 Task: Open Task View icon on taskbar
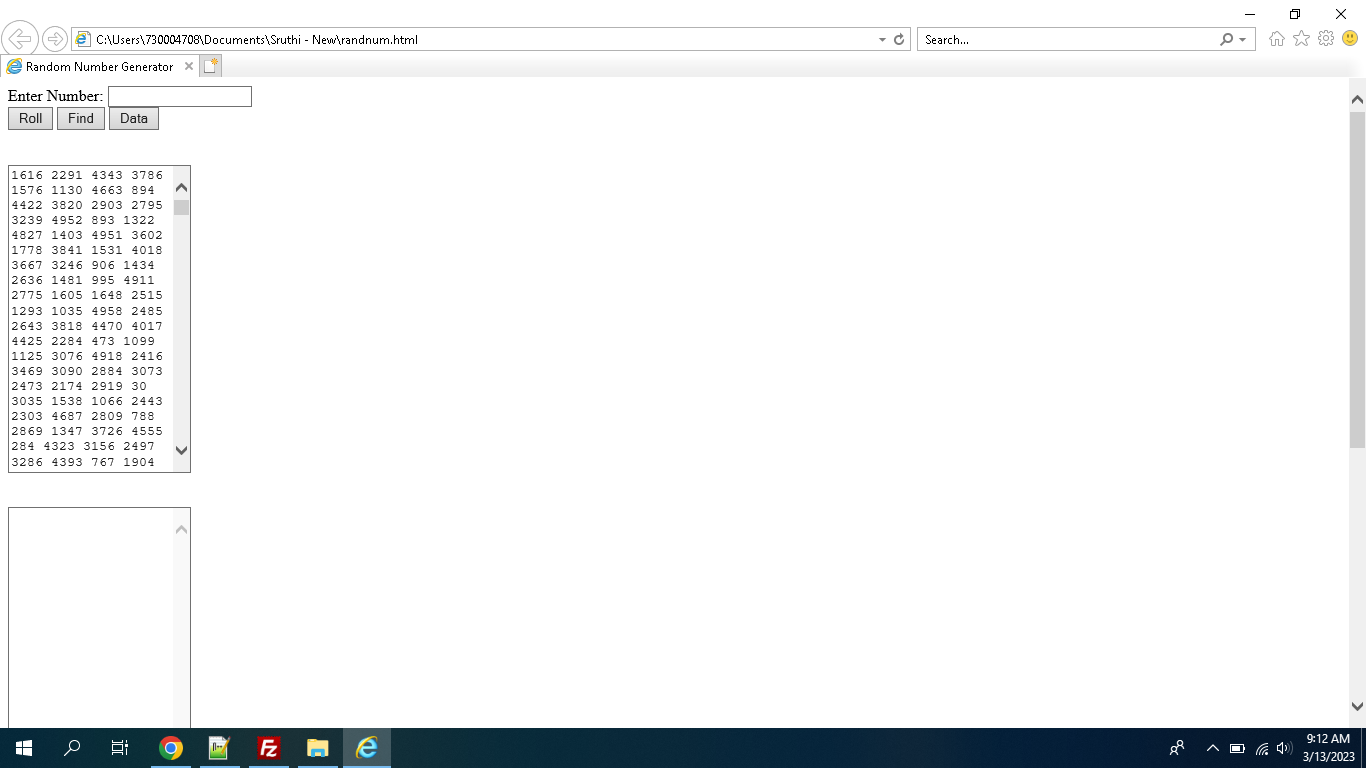pyautogui.click(x=120, y=748)
